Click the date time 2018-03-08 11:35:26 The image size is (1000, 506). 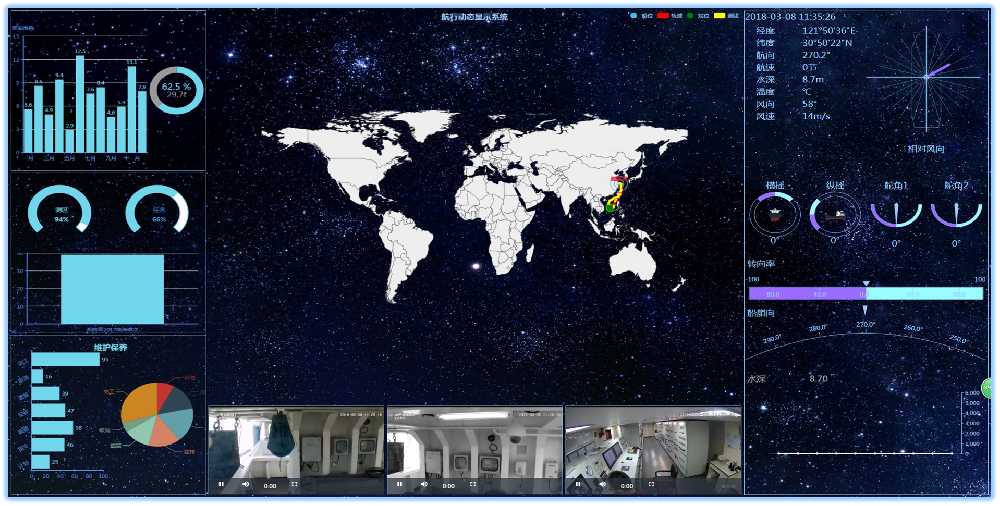(790, 17)
